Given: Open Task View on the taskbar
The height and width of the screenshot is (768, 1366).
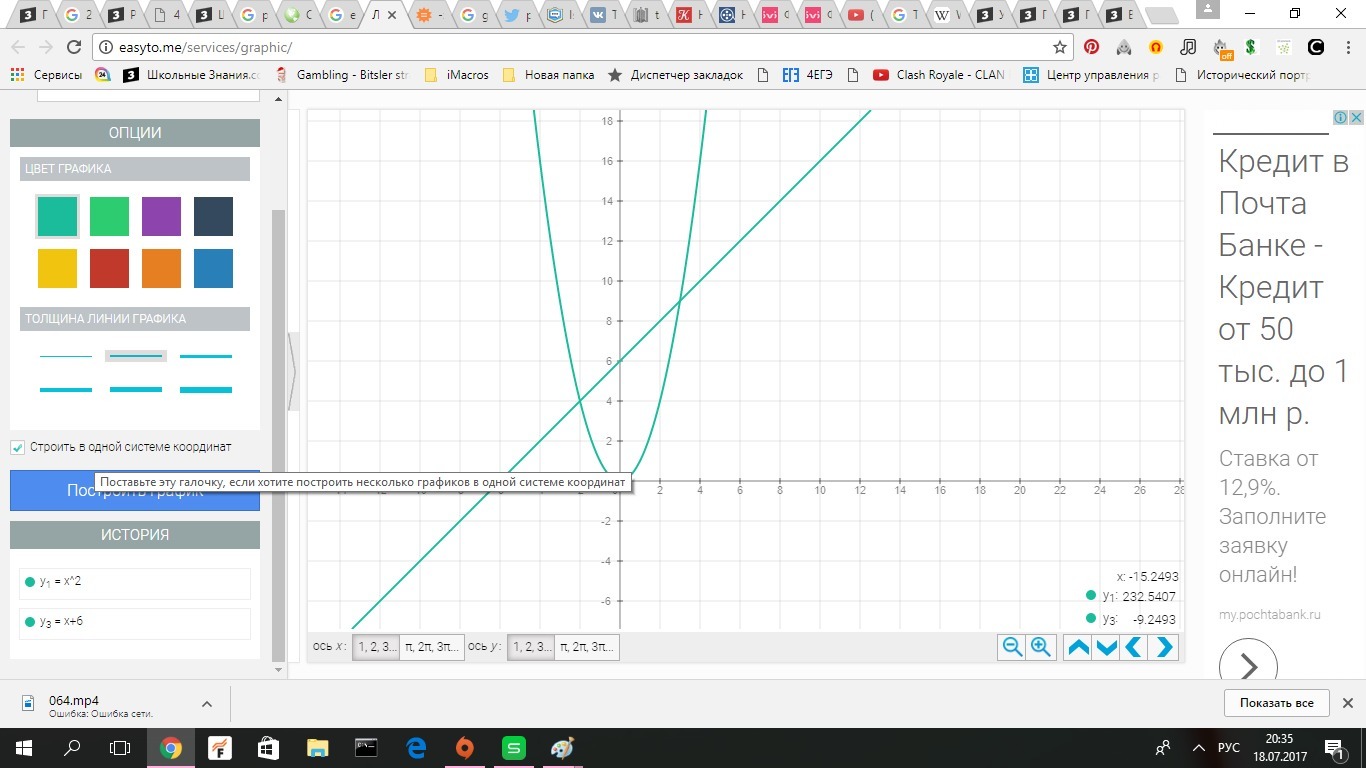Looking at the screenshot, I should pos(120,747).
